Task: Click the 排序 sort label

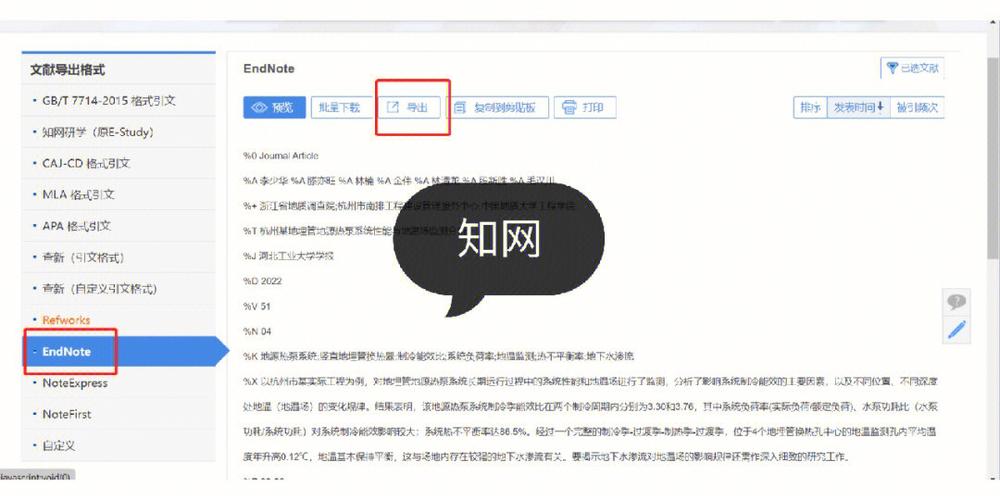Action: (x=810, y=108)
